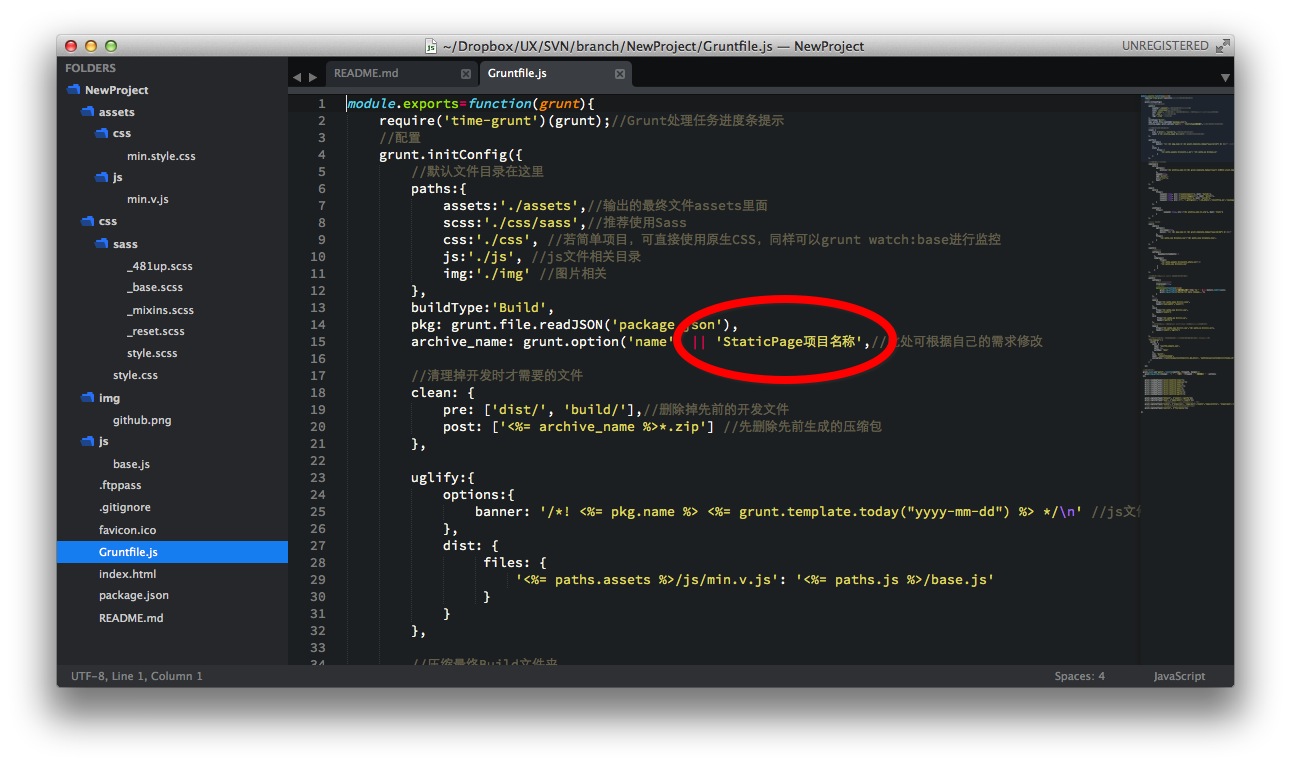Open the JavaScript syntax selector
The height and width of the screenshot is (766, 1291).
[x=1179, y=676]
